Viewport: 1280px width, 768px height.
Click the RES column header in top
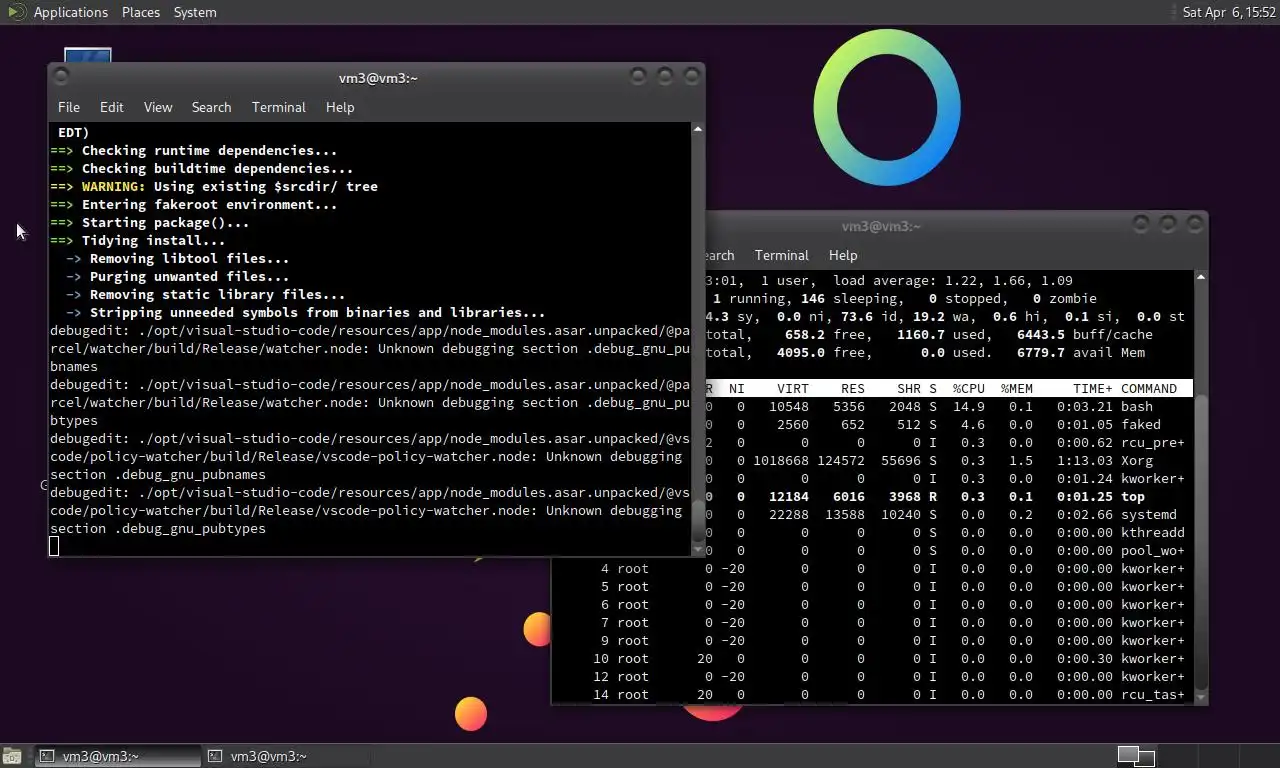coord(853,388)
